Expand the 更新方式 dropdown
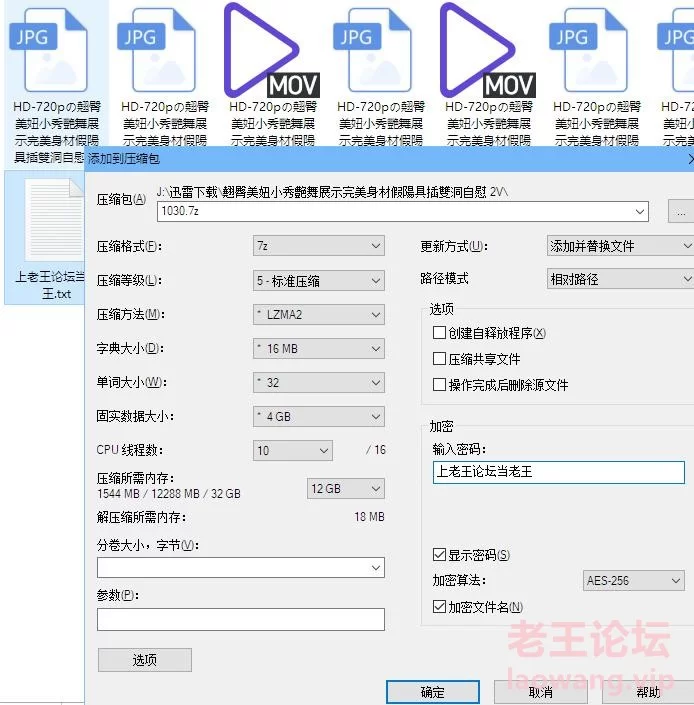 click(x=619, y=246)
